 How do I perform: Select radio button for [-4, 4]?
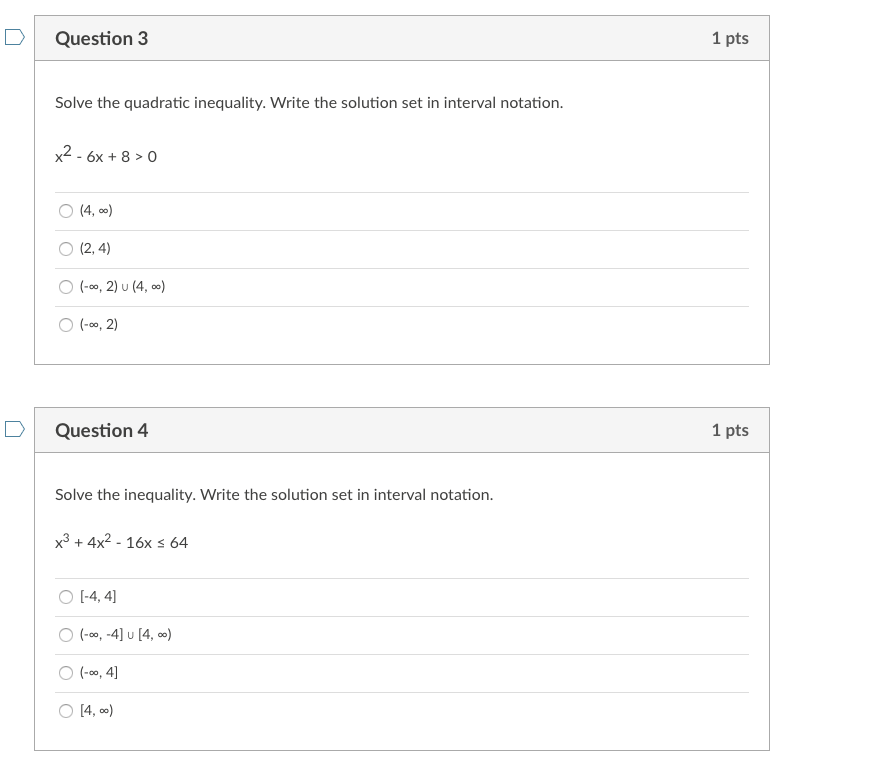point(66,597)
